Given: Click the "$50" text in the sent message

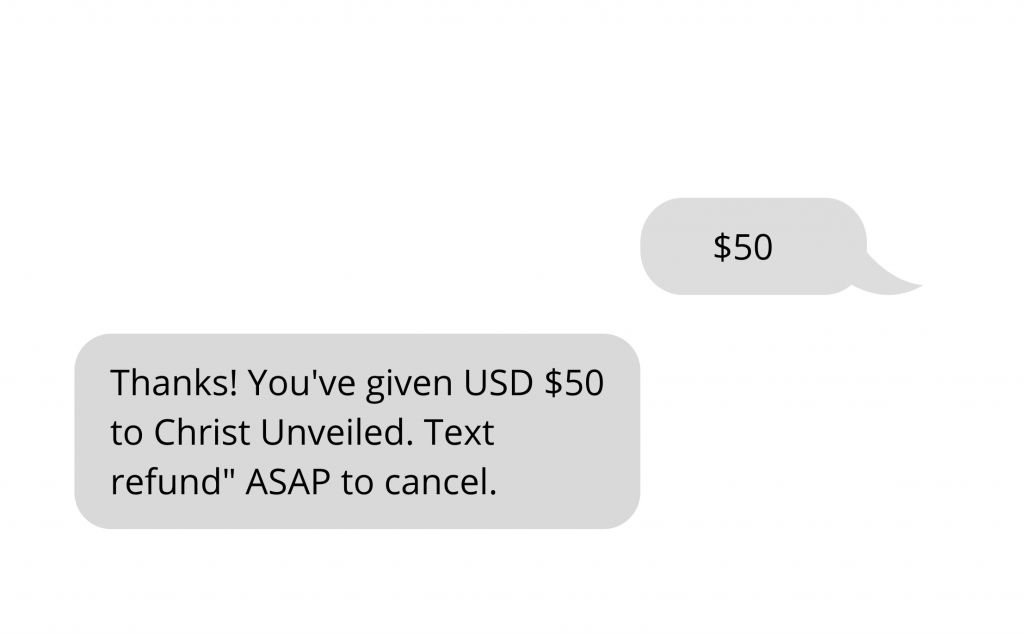Looking at the screenshot, I should [x=743, y=247].
